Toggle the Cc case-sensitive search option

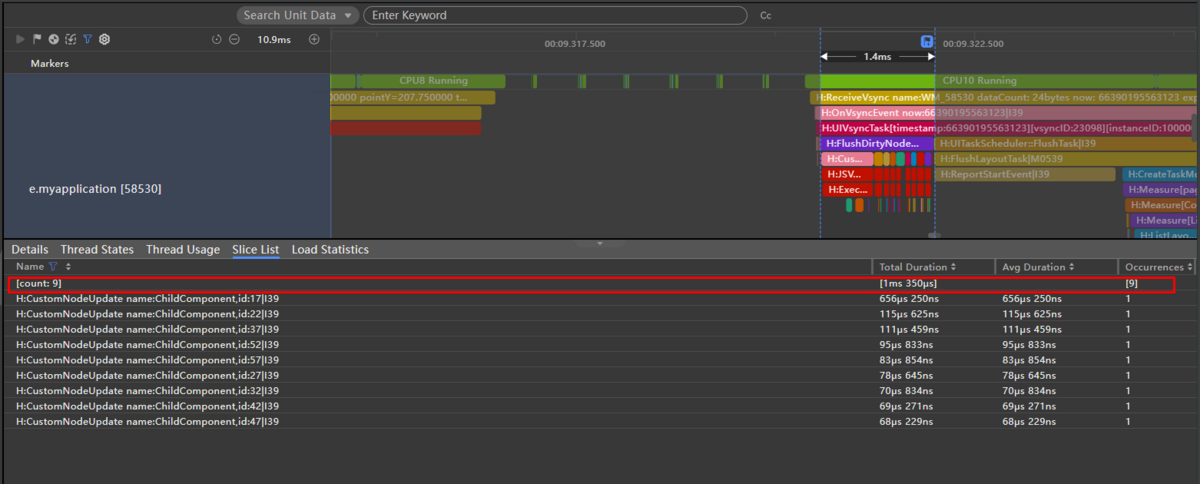(x=766, y=16)
